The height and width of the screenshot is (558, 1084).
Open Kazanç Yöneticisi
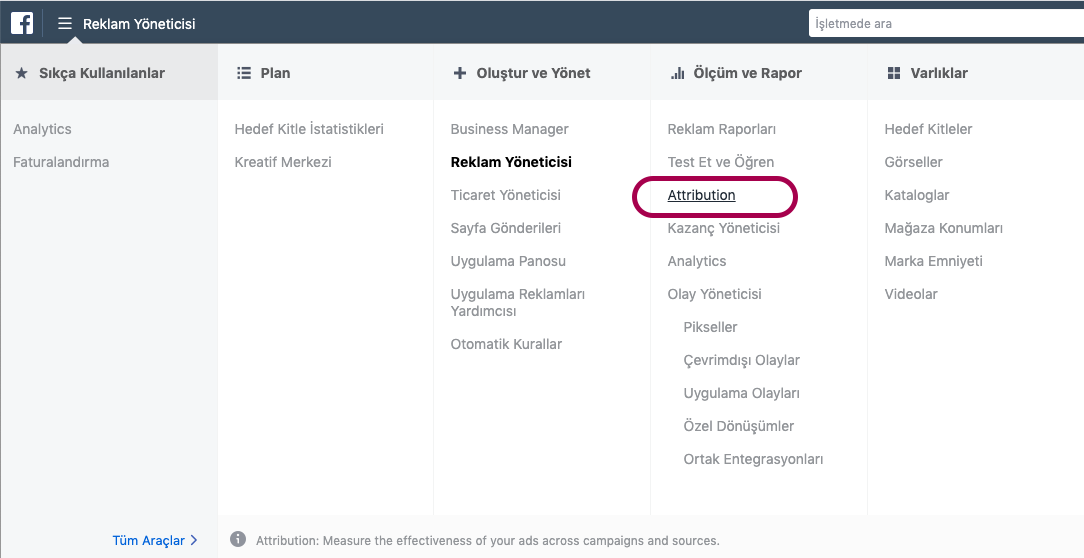(x=723, y=228)
